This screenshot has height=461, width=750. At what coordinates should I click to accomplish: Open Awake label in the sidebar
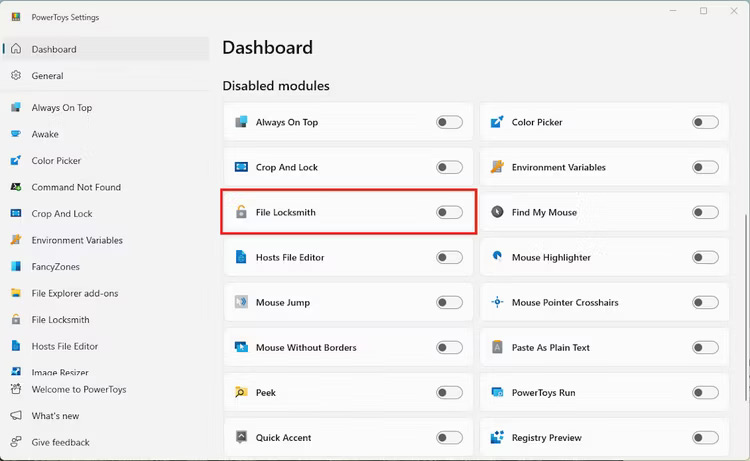[x=45, y=134]
